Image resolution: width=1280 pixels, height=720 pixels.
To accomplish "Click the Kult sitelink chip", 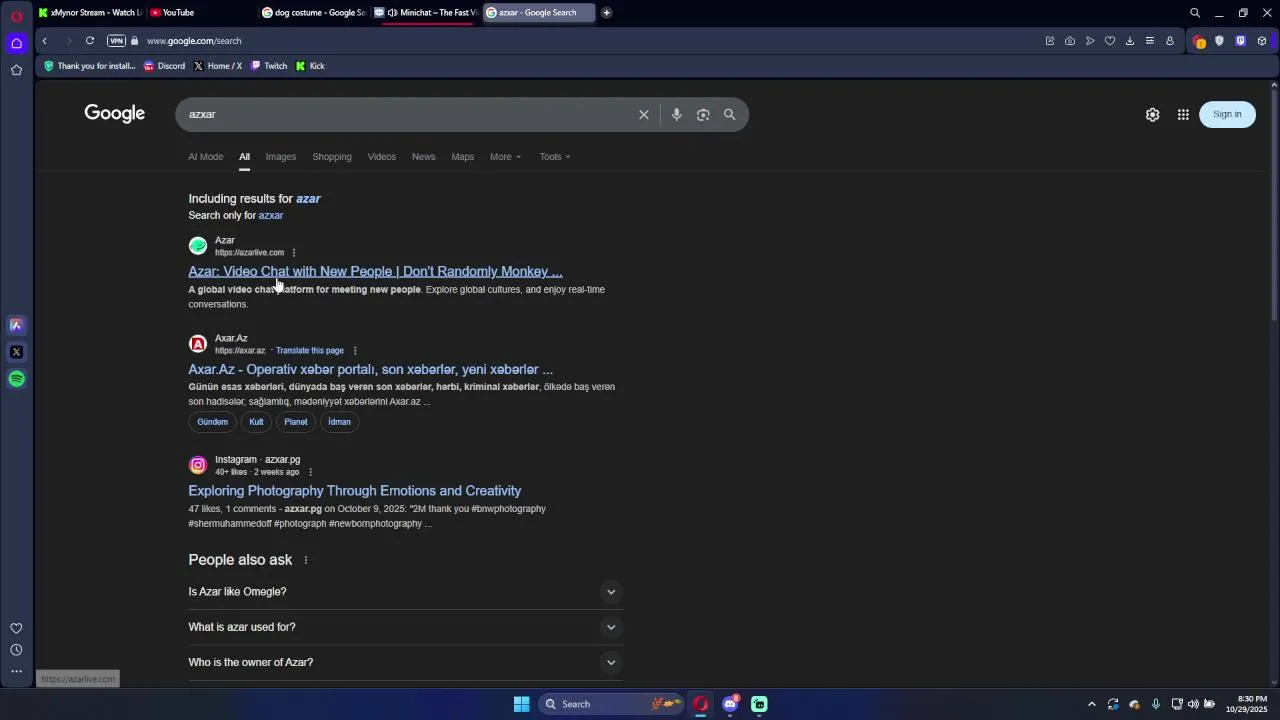I will [x=256, y=422].
